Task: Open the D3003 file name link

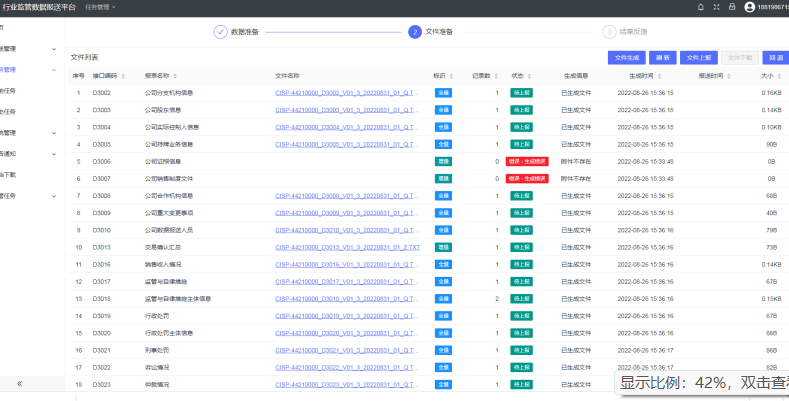Action: coord(347,110)
